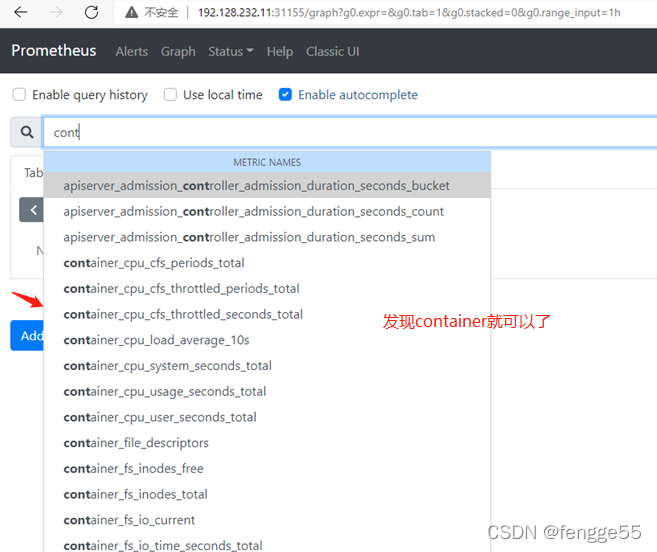Reload the page with the refresh icon
This screenshot has height=552, width=657.
pyautogui.click(x=91, y=13)
